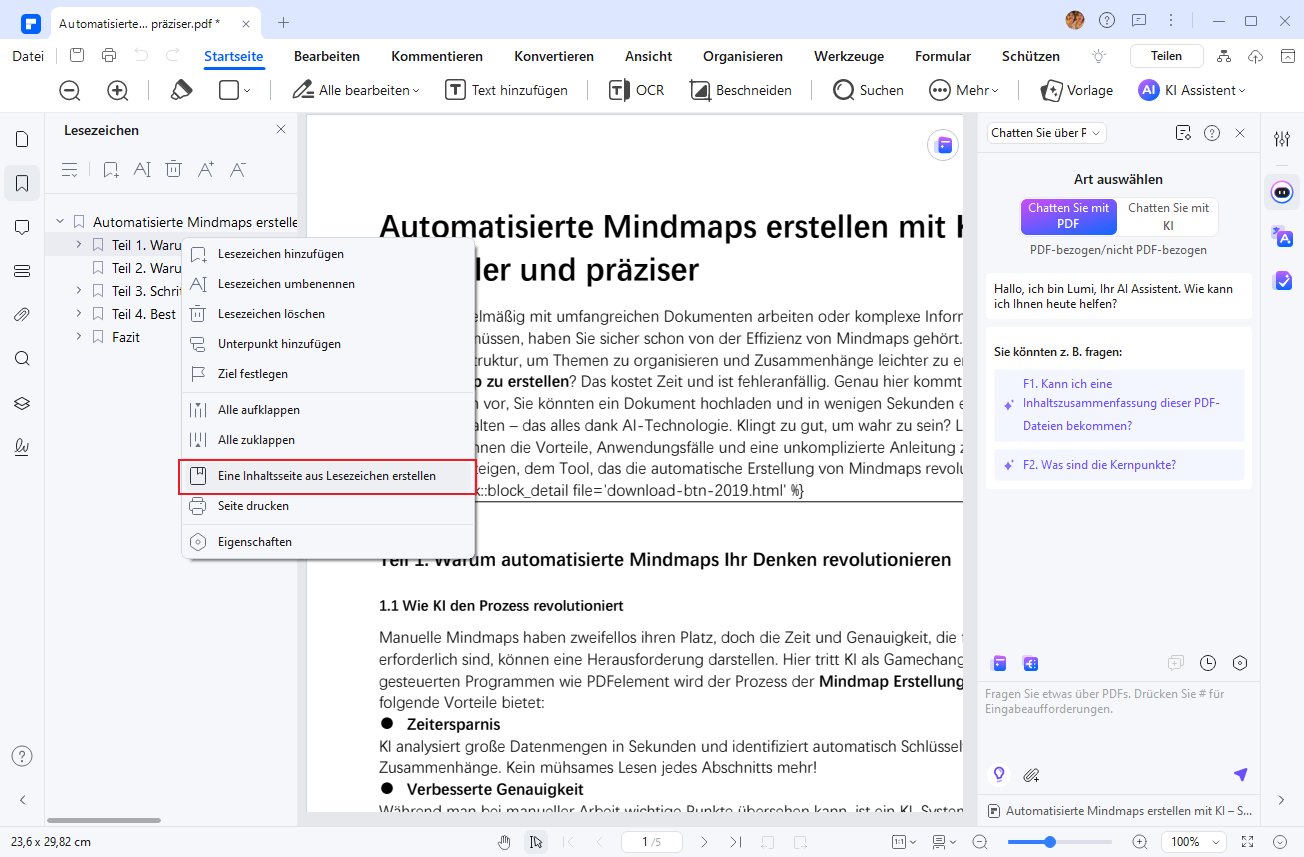Click the zoom in magnifier in toolbar

tap(118, 90)
